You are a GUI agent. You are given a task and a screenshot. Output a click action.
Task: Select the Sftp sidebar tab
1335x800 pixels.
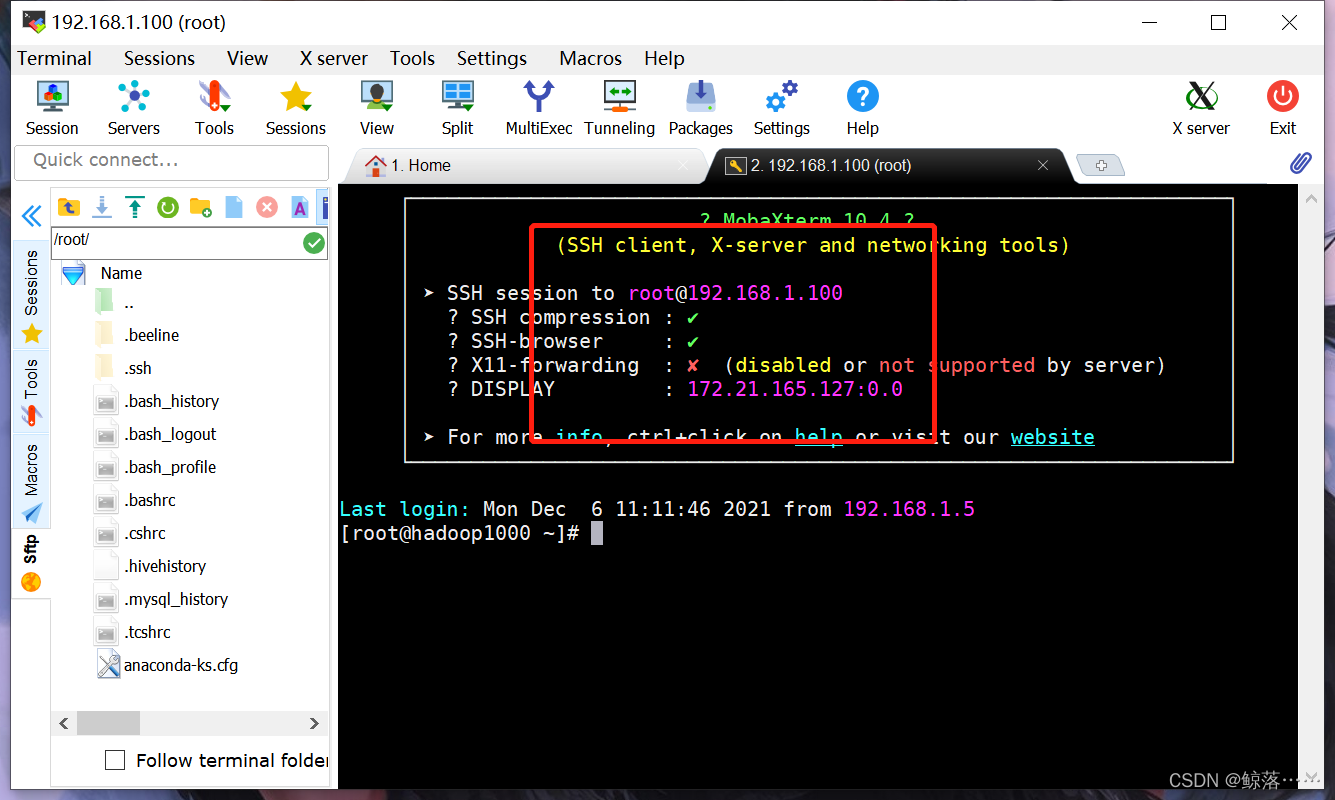(x=31, y=564)
